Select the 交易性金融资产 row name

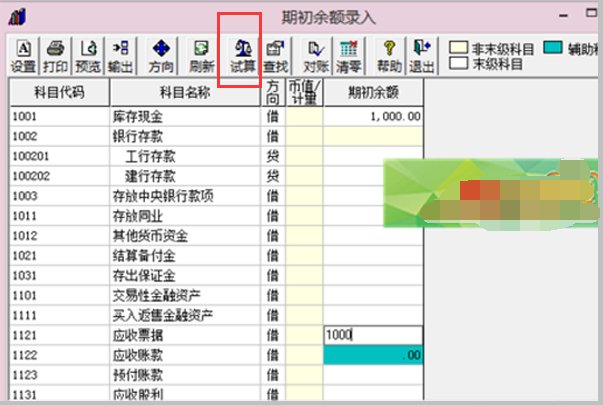click(x=157, y=295)
